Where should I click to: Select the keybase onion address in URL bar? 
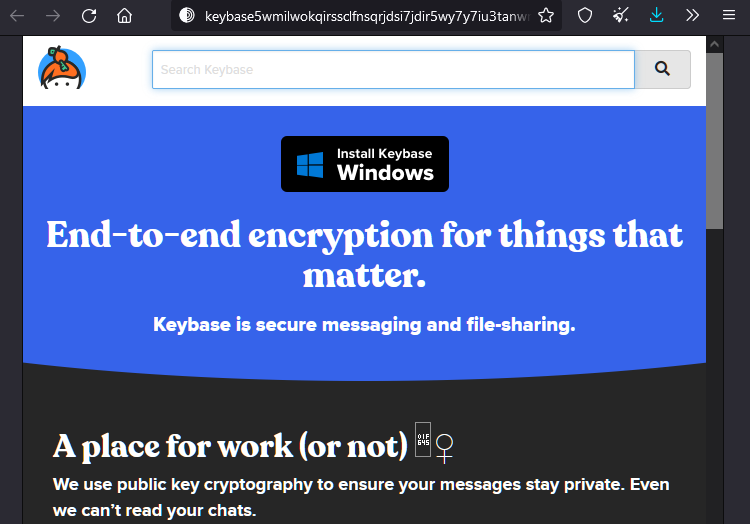(x=367, y=16)
